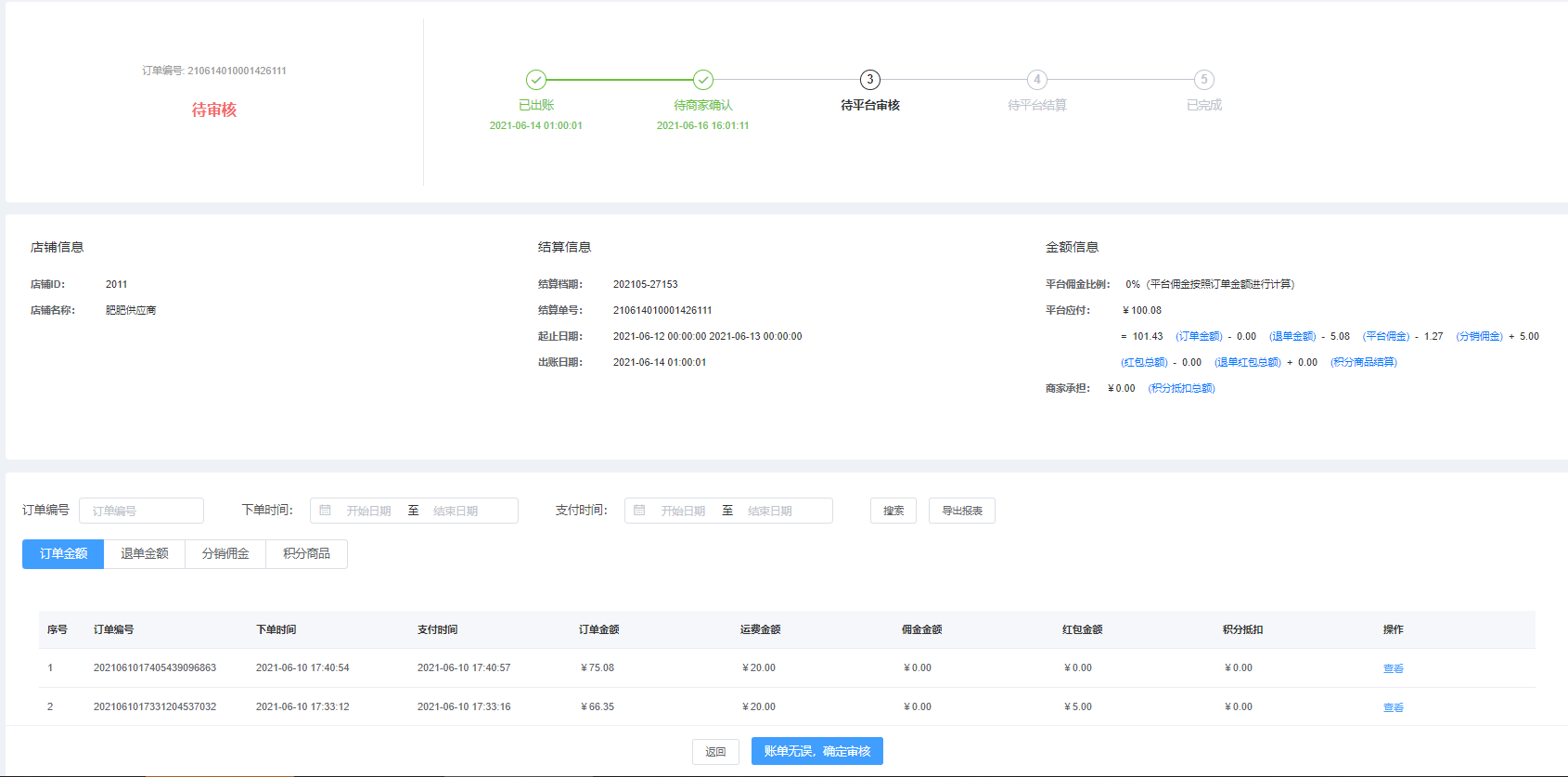Confirm with 账单无误，确定审核 button
The height and width of the screenshot is (777, 1568).
(816, 751)
